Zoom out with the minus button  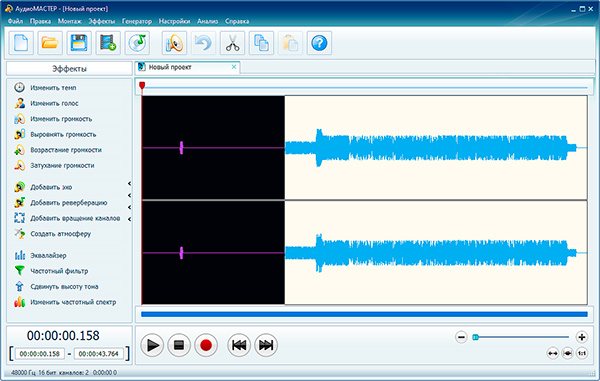tap(461, 337)
